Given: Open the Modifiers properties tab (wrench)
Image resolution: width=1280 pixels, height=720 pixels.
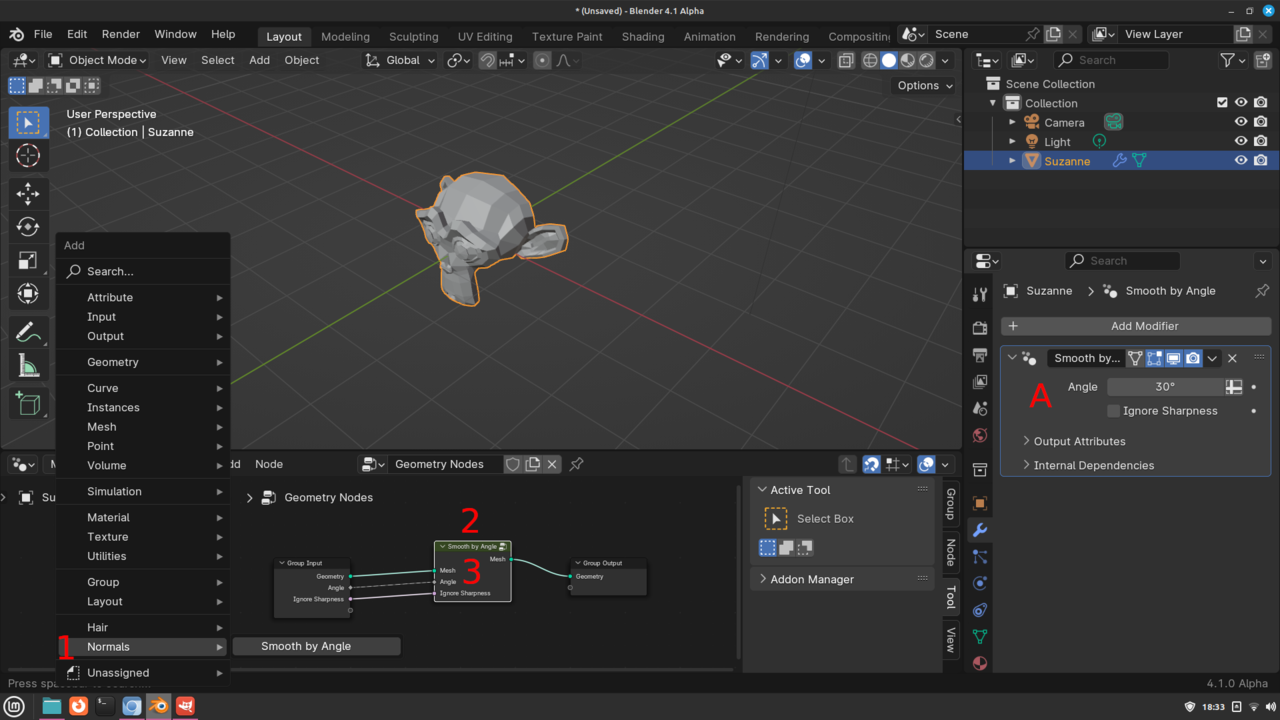Looking at the screenshot, I should click(x=980, y=530).
